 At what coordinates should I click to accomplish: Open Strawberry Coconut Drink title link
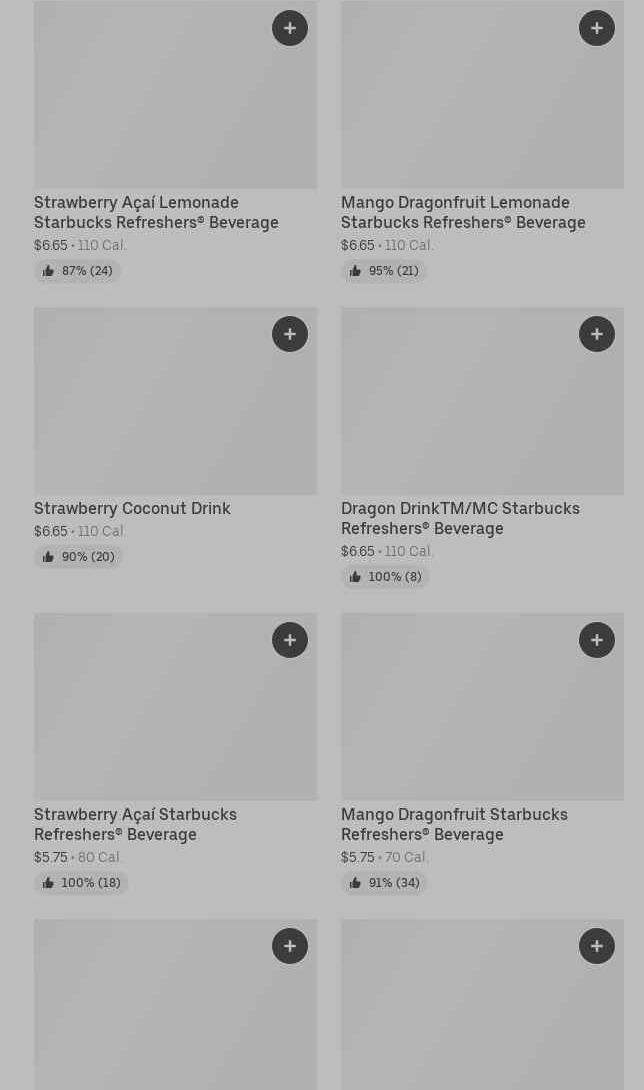(132, 508)
